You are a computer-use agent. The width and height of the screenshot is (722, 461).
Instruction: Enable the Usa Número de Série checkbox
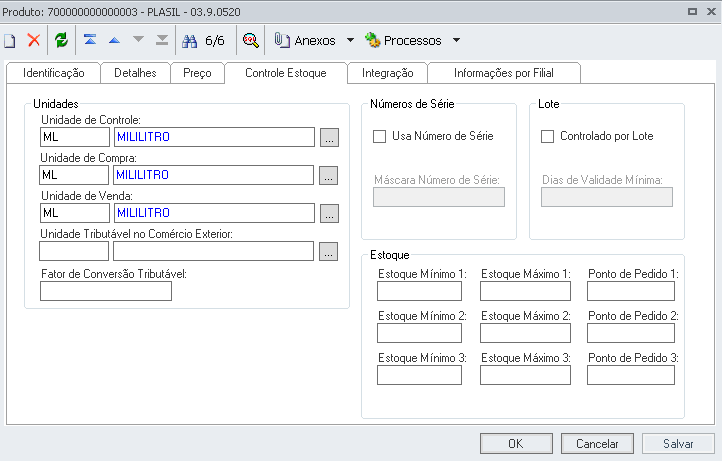click(x=379, y=136)
